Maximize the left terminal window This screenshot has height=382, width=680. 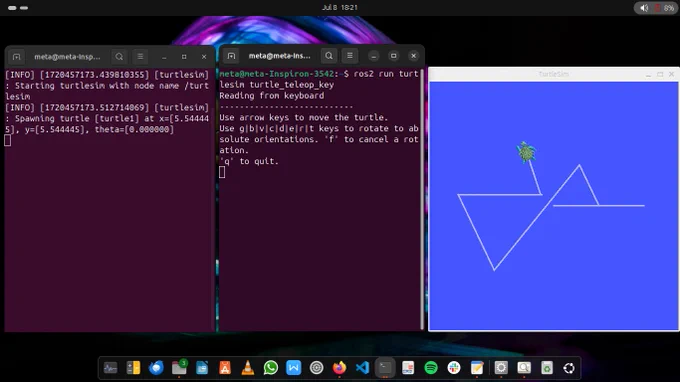click(x=184, y=57)
